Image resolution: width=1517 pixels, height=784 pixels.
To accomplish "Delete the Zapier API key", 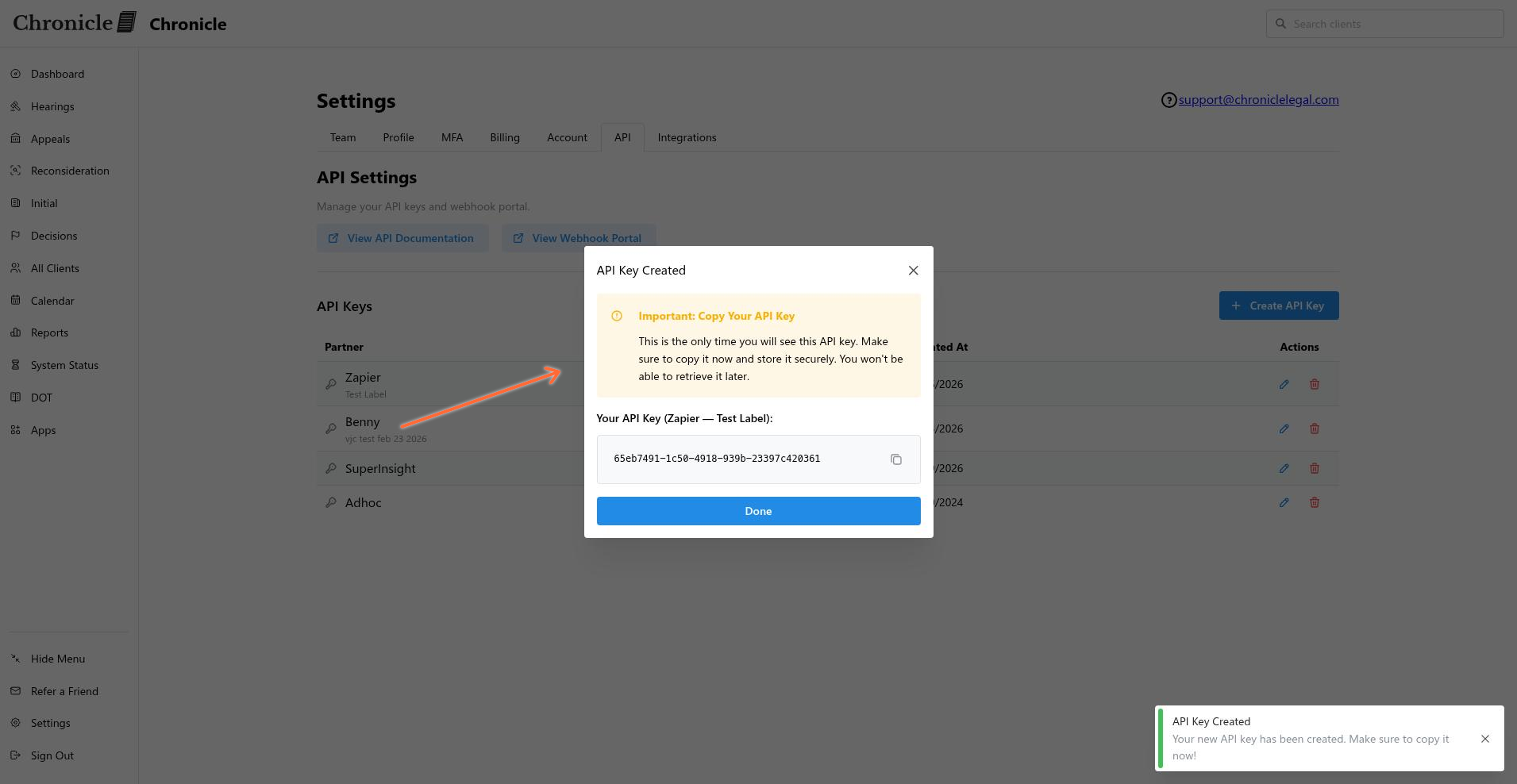I will coord(1315,384).
